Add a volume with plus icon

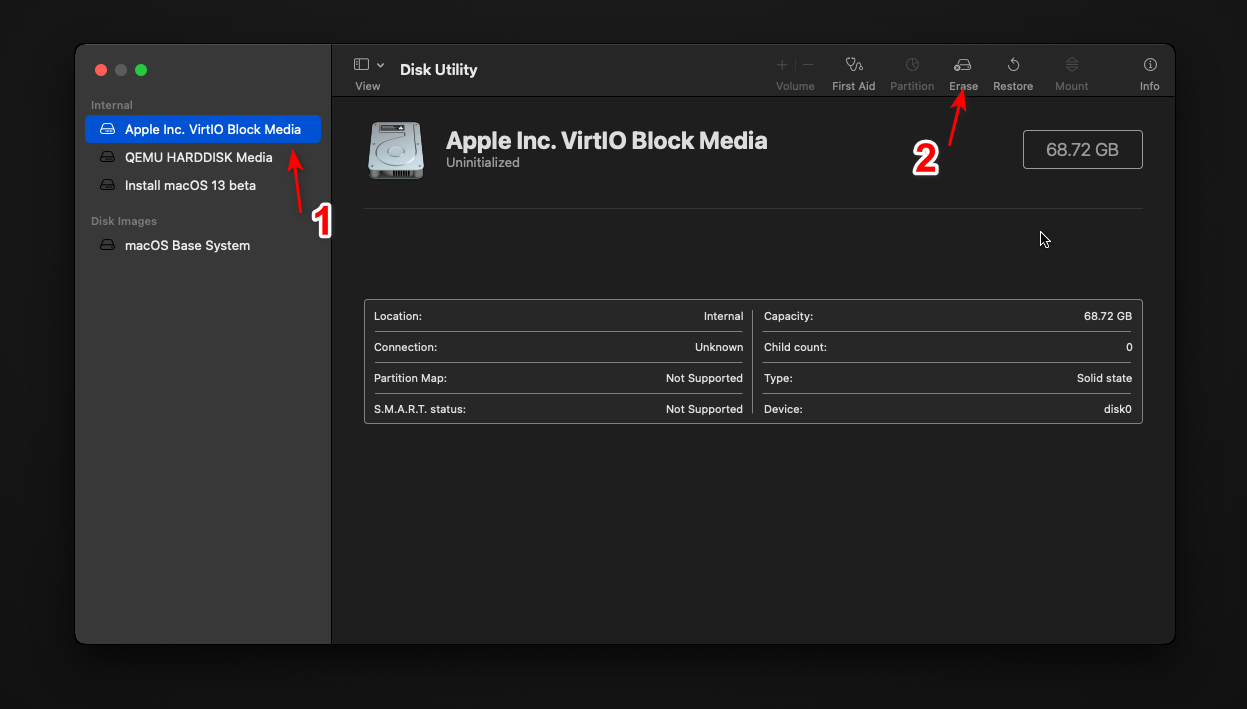(782, 65)
